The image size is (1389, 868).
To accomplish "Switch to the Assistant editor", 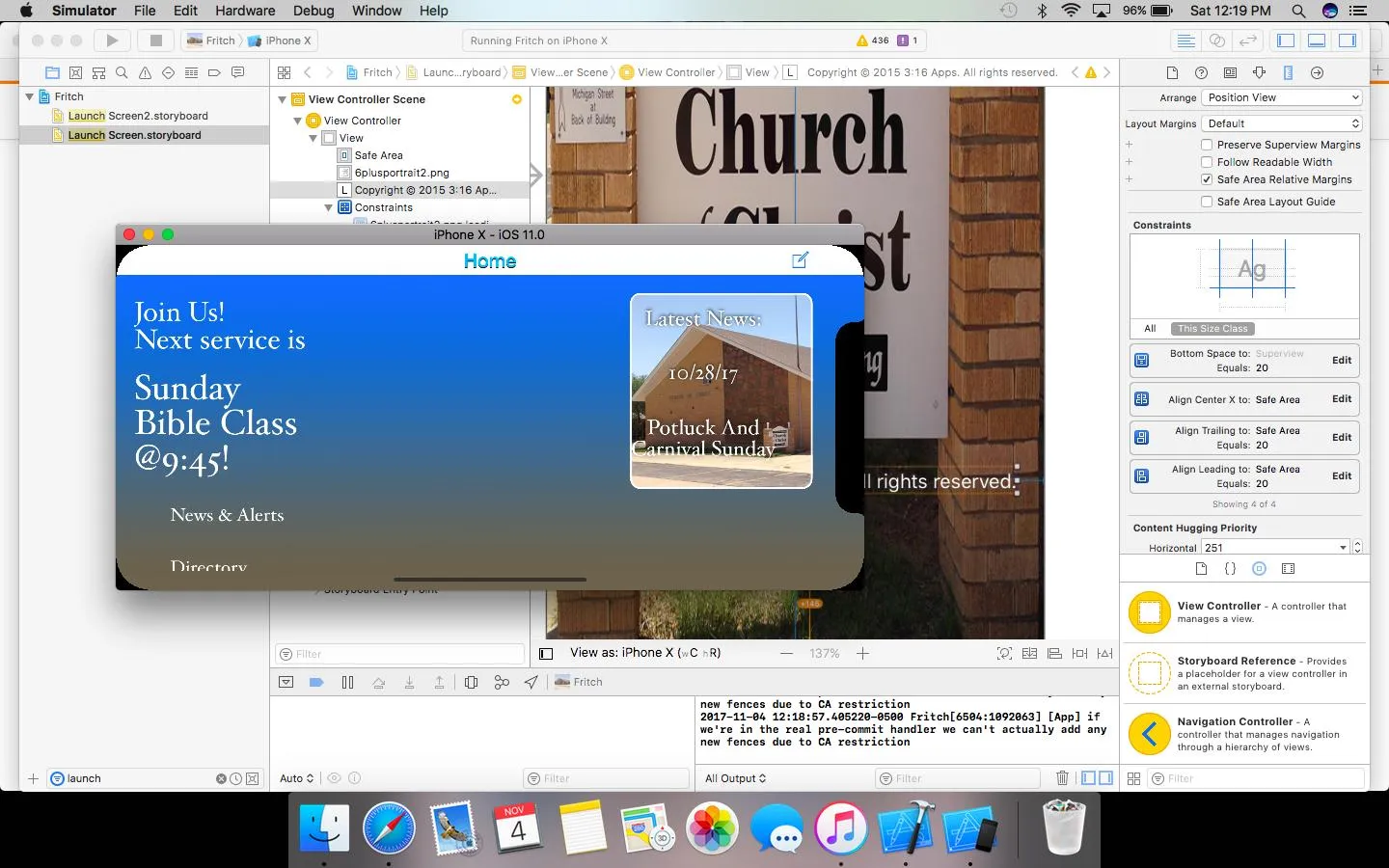I will pyautogui.click(x=1217, y=41).
